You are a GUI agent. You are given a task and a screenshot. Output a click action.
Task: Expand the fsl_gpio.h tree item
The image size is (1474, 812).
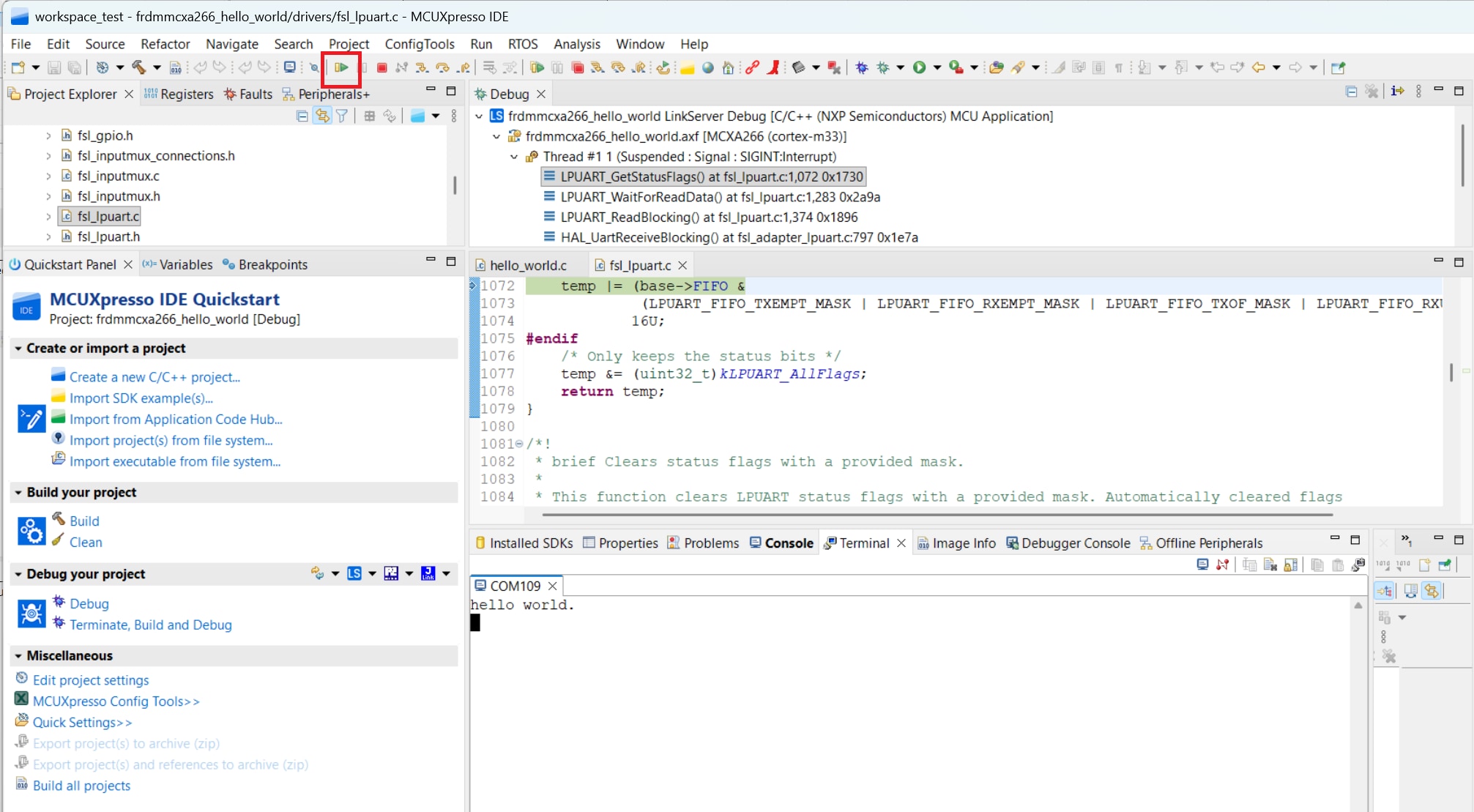pyautogui.click(x=48, y=135)
